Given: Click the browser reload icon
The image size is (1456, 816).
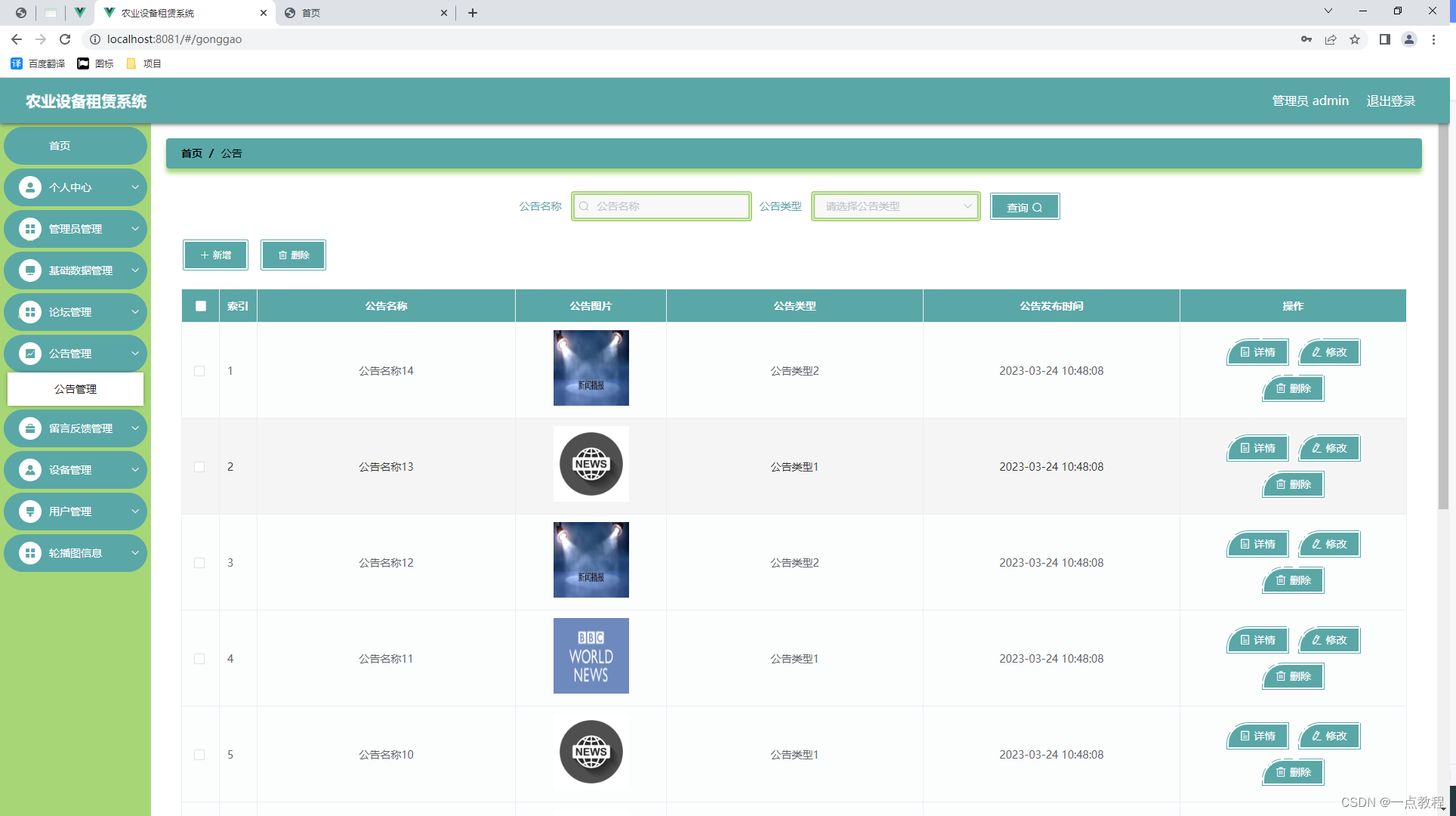Looking at the screenshot, I should 65,39.
